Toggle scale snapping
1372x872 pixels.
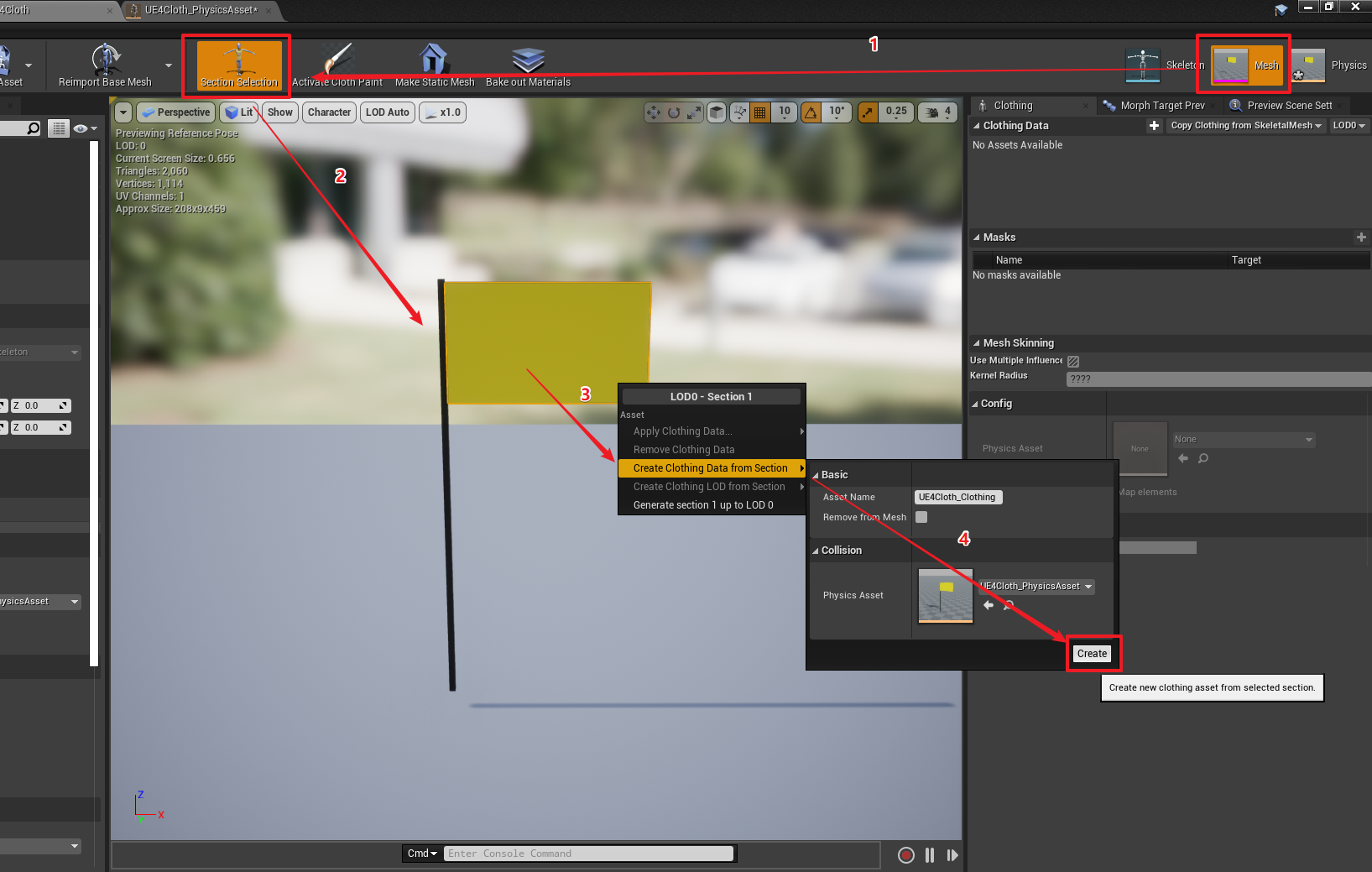[x=868, y=112]
